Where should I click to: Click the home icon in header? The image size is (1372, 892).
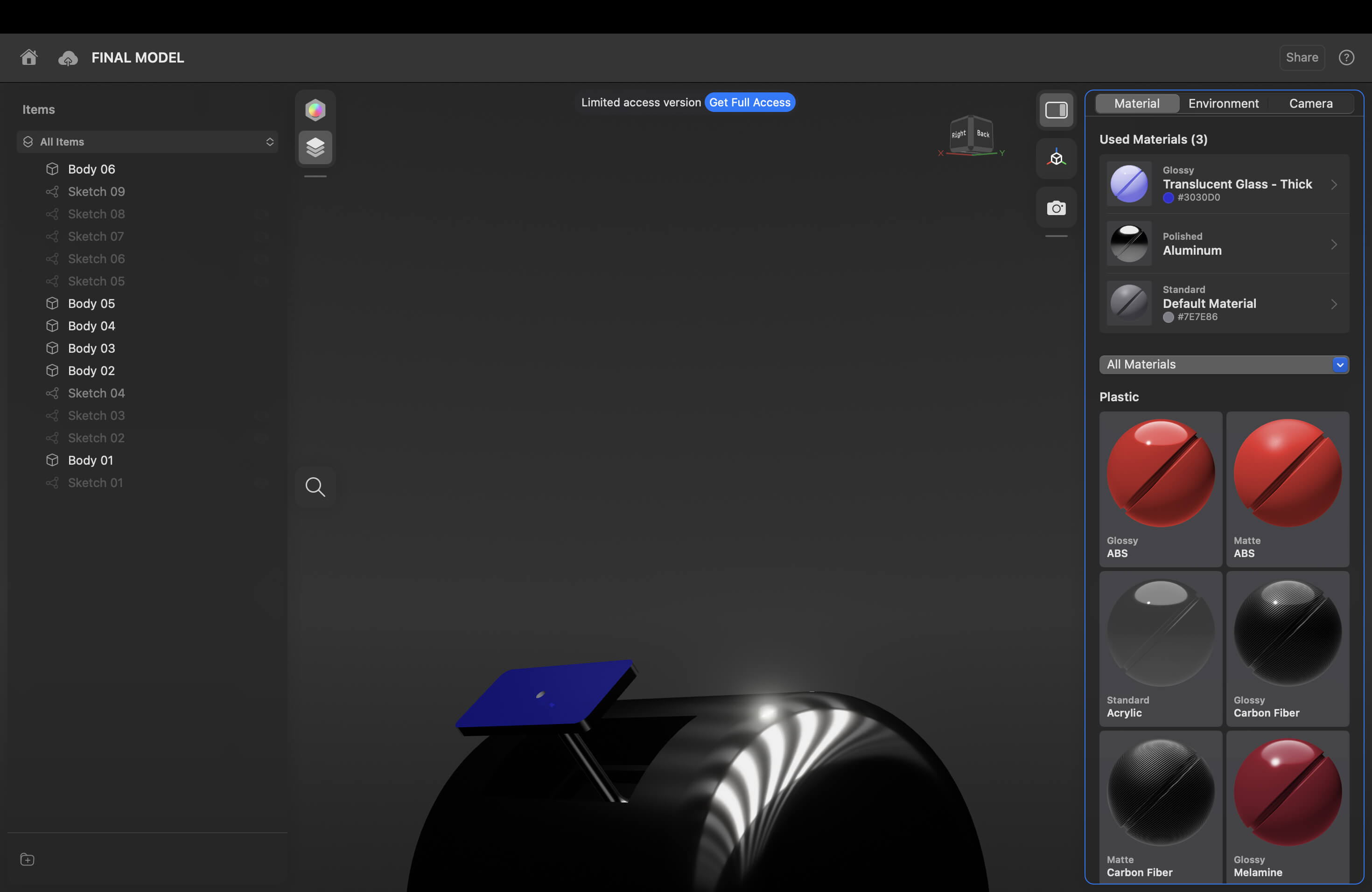(x=29, y=57)
